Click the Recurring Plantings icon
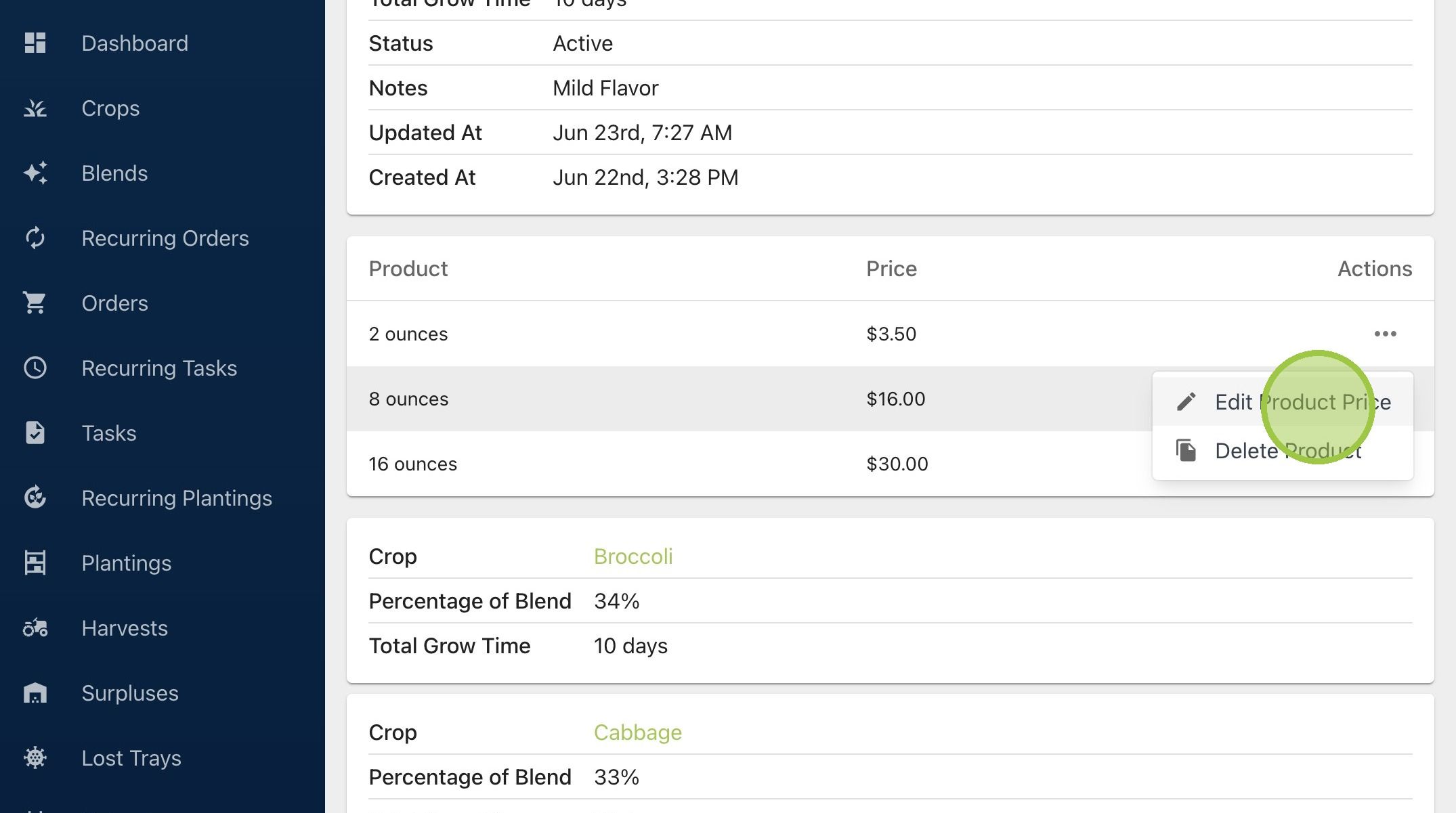The height and width of the screenshot is (813, 1456). pos(35,498)
